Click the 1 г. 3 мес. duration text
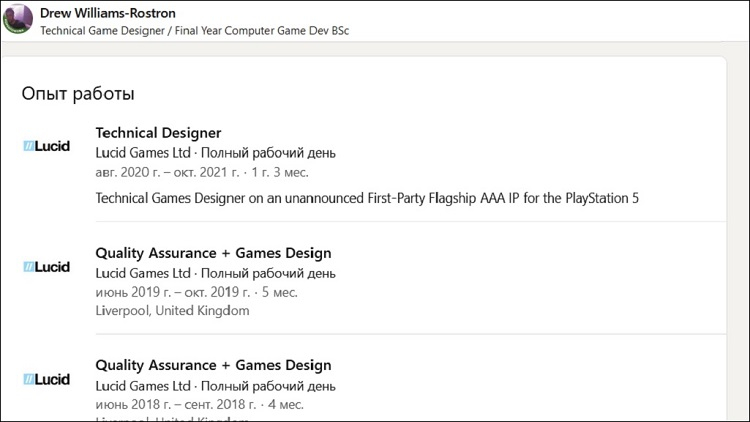The image size is (750, 422). 275,172
